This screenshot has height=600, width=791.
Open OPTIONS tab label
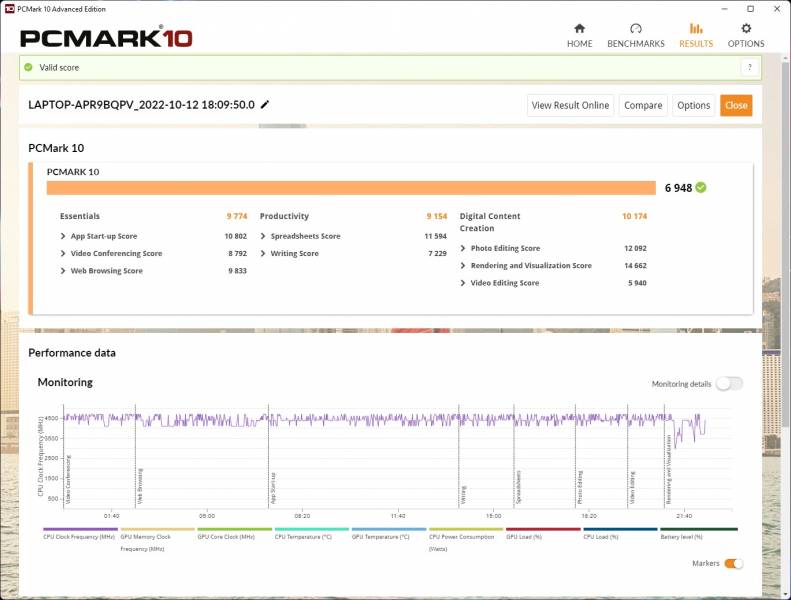(746, 44)
